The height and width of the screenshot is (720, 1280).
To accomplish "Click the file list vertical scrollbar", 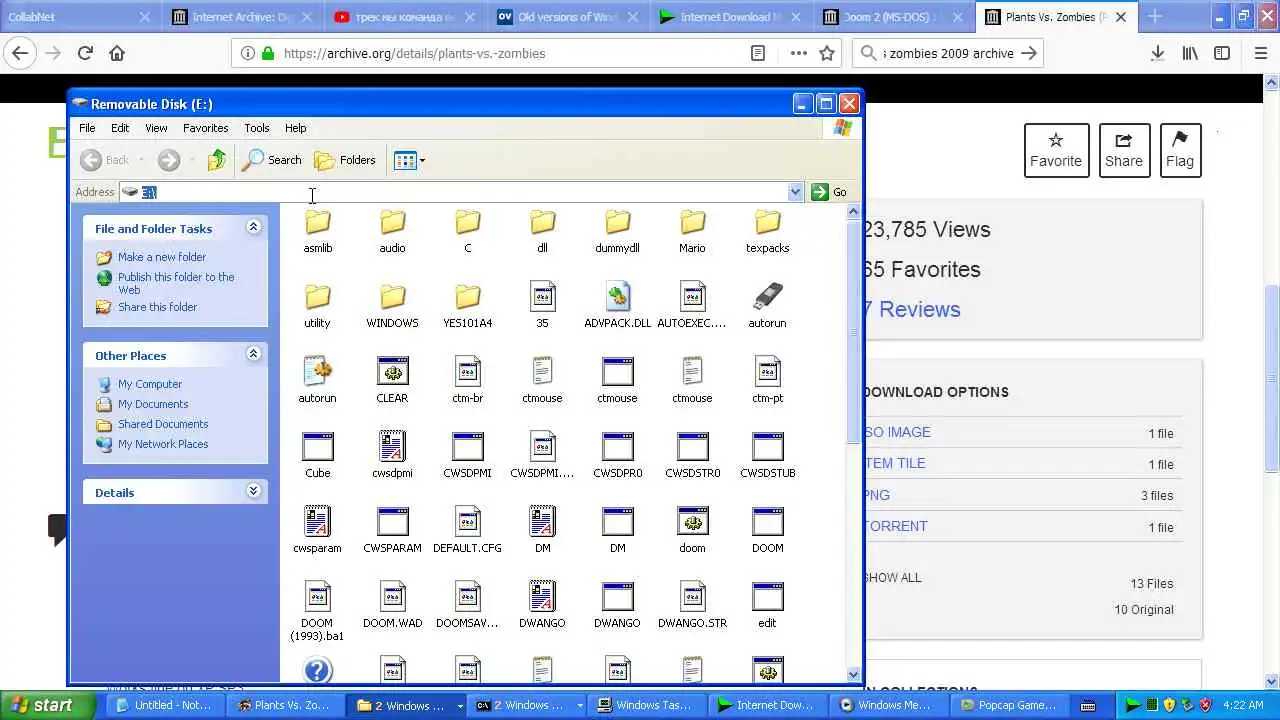I will tap(854, 442).
